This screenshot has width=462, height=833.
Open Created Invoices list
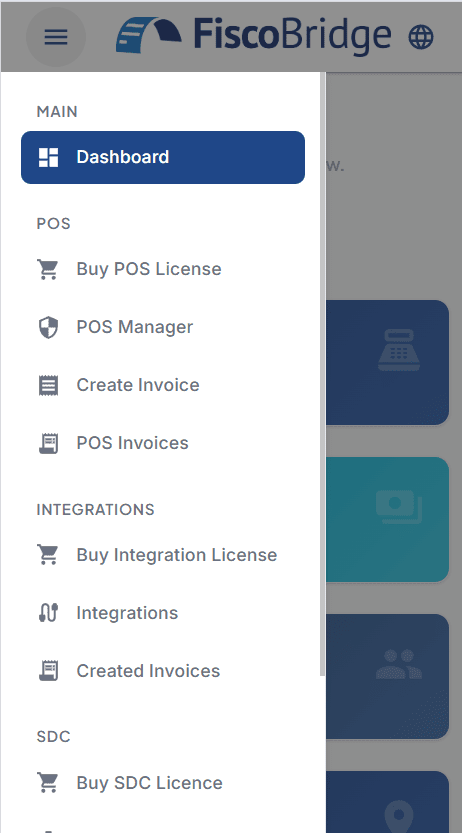click(x=163, y=670)
